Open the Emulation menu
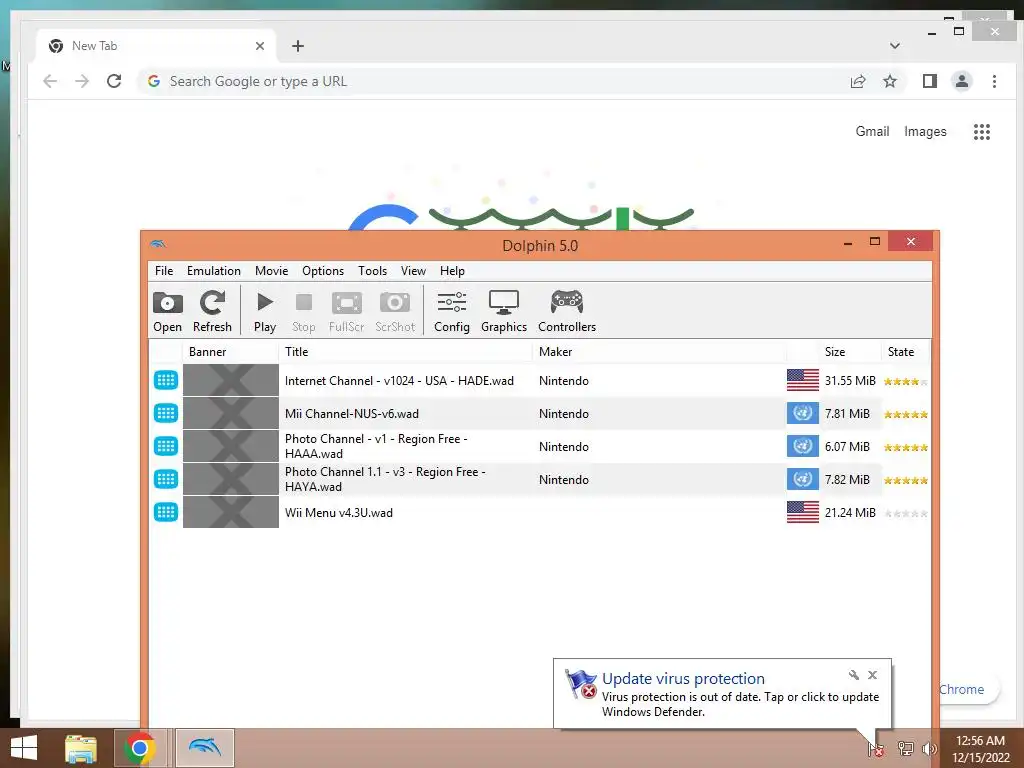The height and width of the screenshot is (768, 1024). (214, 271)
